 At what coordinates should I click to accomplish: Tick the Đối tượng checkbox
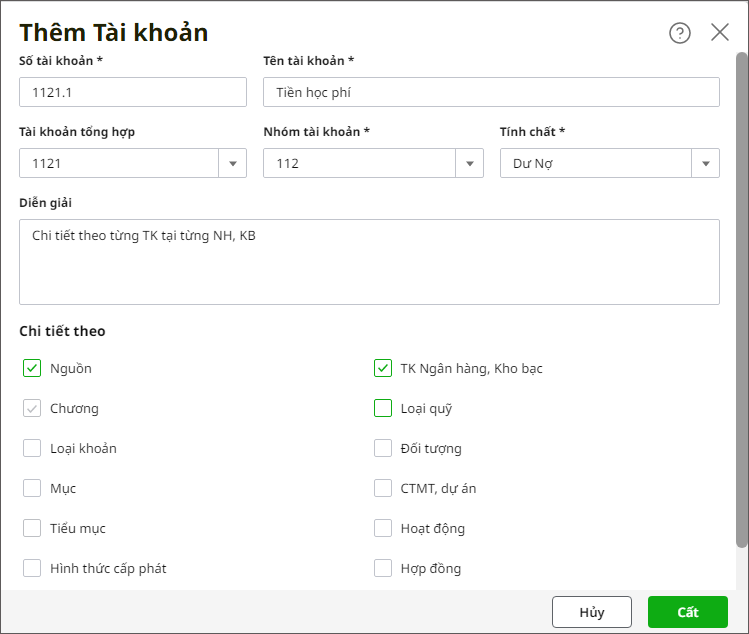(383, 448)
